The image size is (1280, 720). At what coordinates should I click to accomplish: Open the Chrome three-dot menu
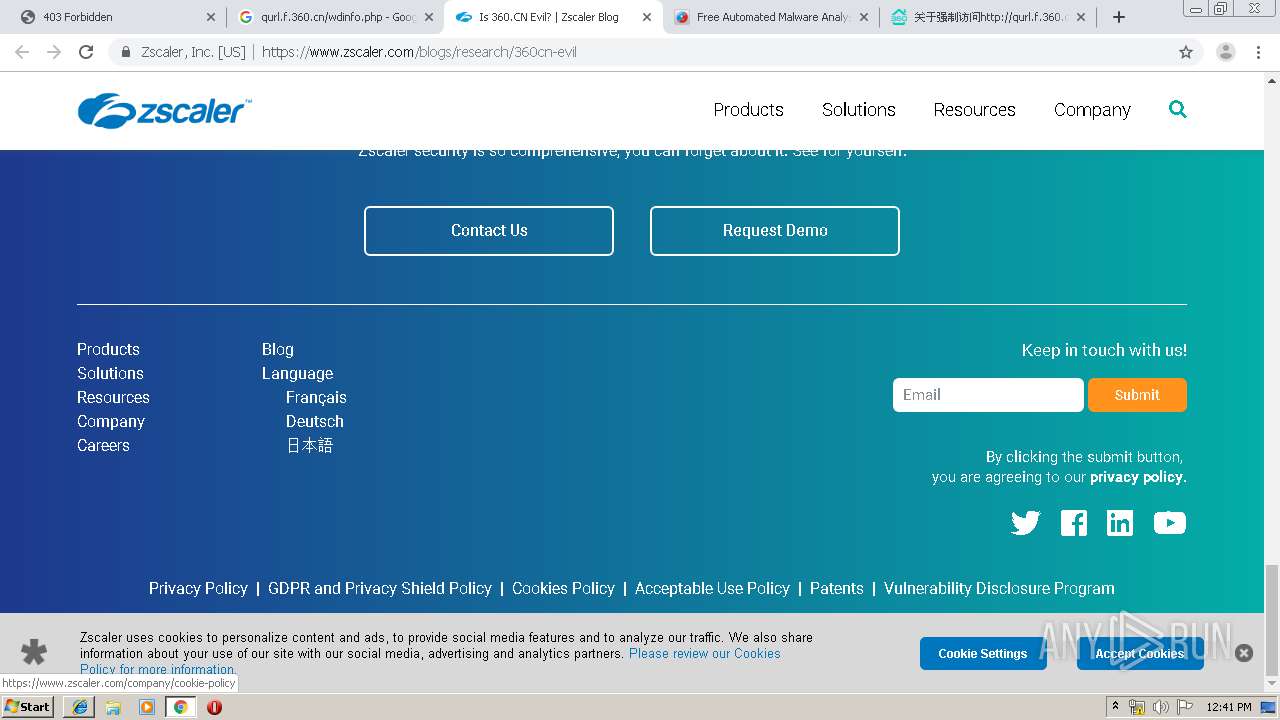pos(1258,52)
